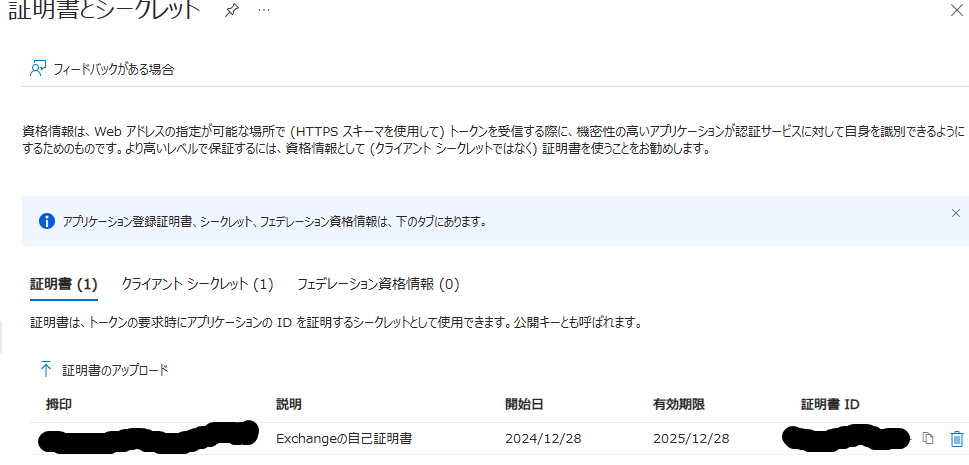
Task: Copy the certificate ID to clipboard
Action: click(928, 438)
